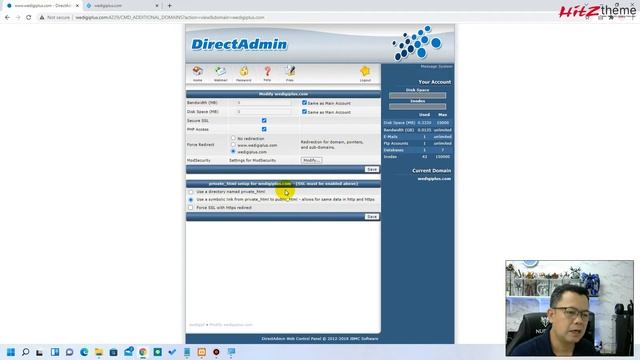Open File Explorer from taskbar

pos(99,352)
